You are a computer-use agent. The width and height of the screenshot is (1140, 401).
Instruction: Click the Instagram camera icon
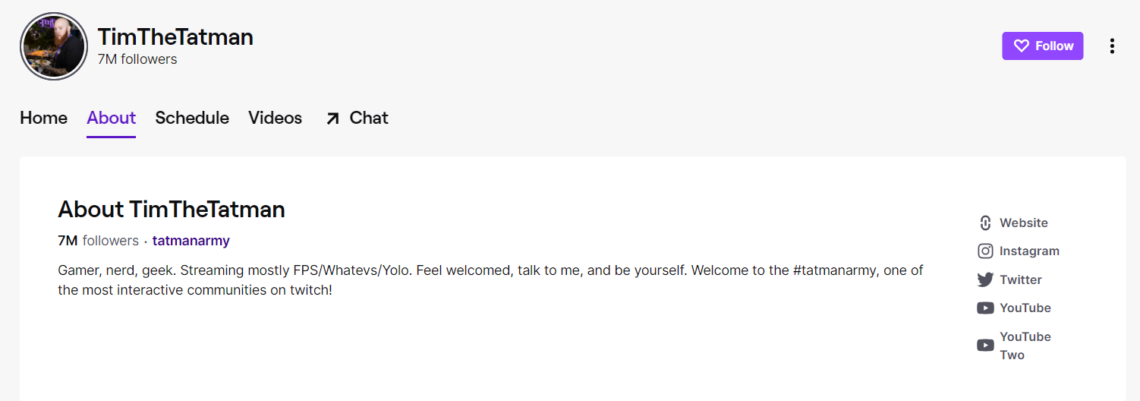pos(985,251)
